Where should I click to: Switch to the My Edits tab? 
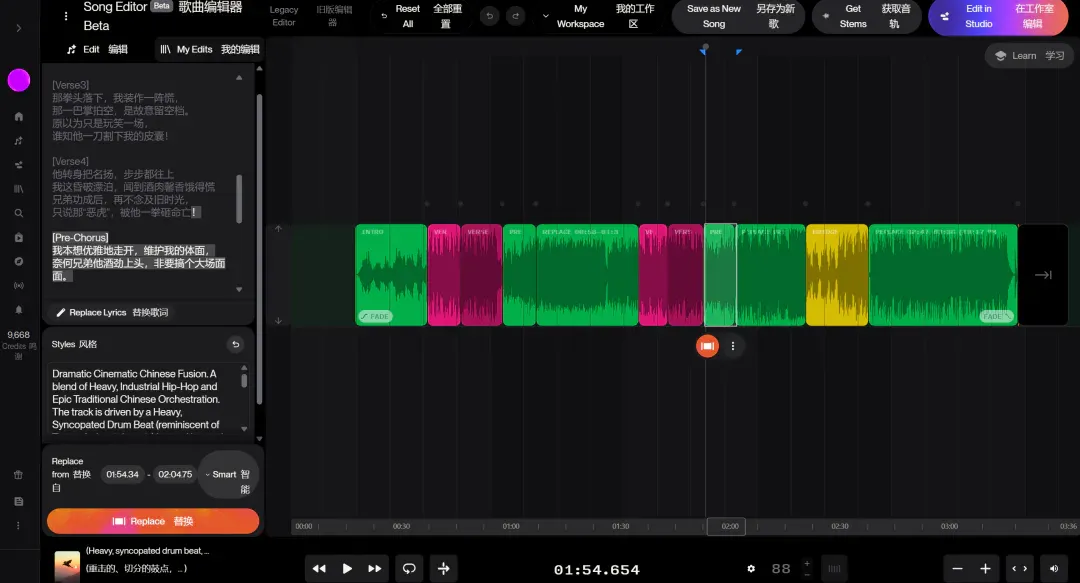[x=209, y=49]
